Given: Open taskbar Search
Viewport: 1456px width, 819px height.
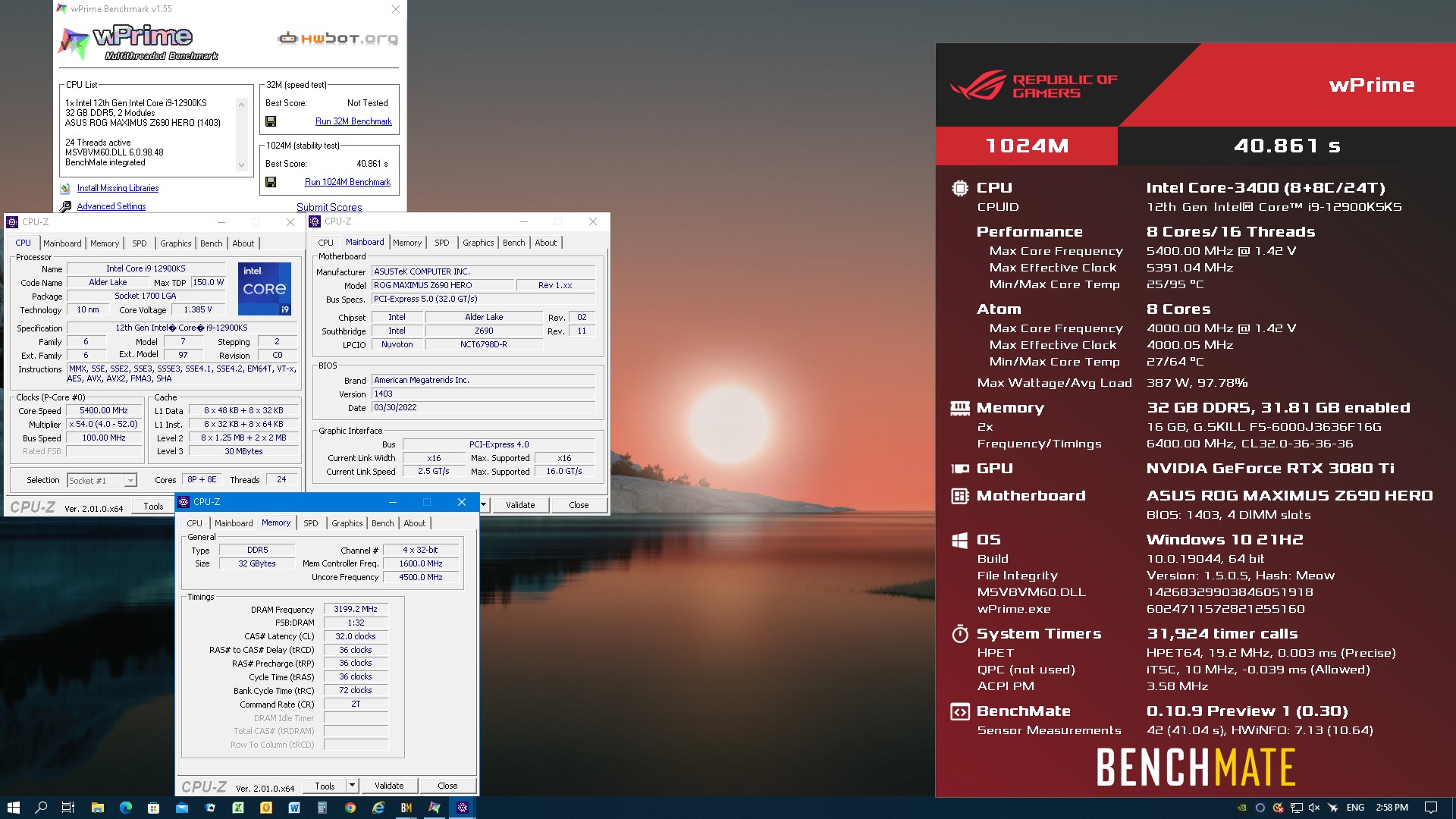Looking at the screenshot, I should coord(41,808).
